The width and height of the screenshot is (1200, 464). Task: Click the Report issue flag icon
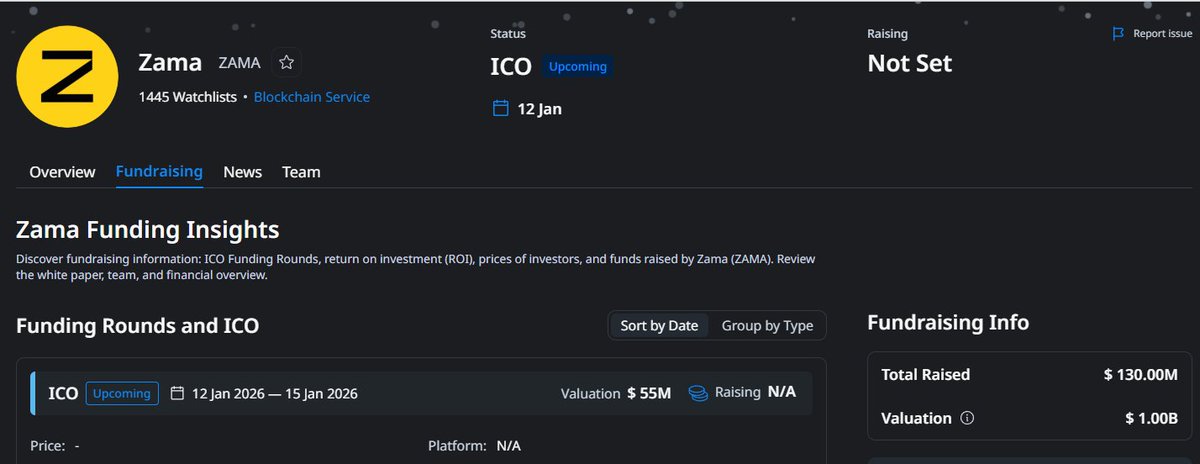point(1119,34)
